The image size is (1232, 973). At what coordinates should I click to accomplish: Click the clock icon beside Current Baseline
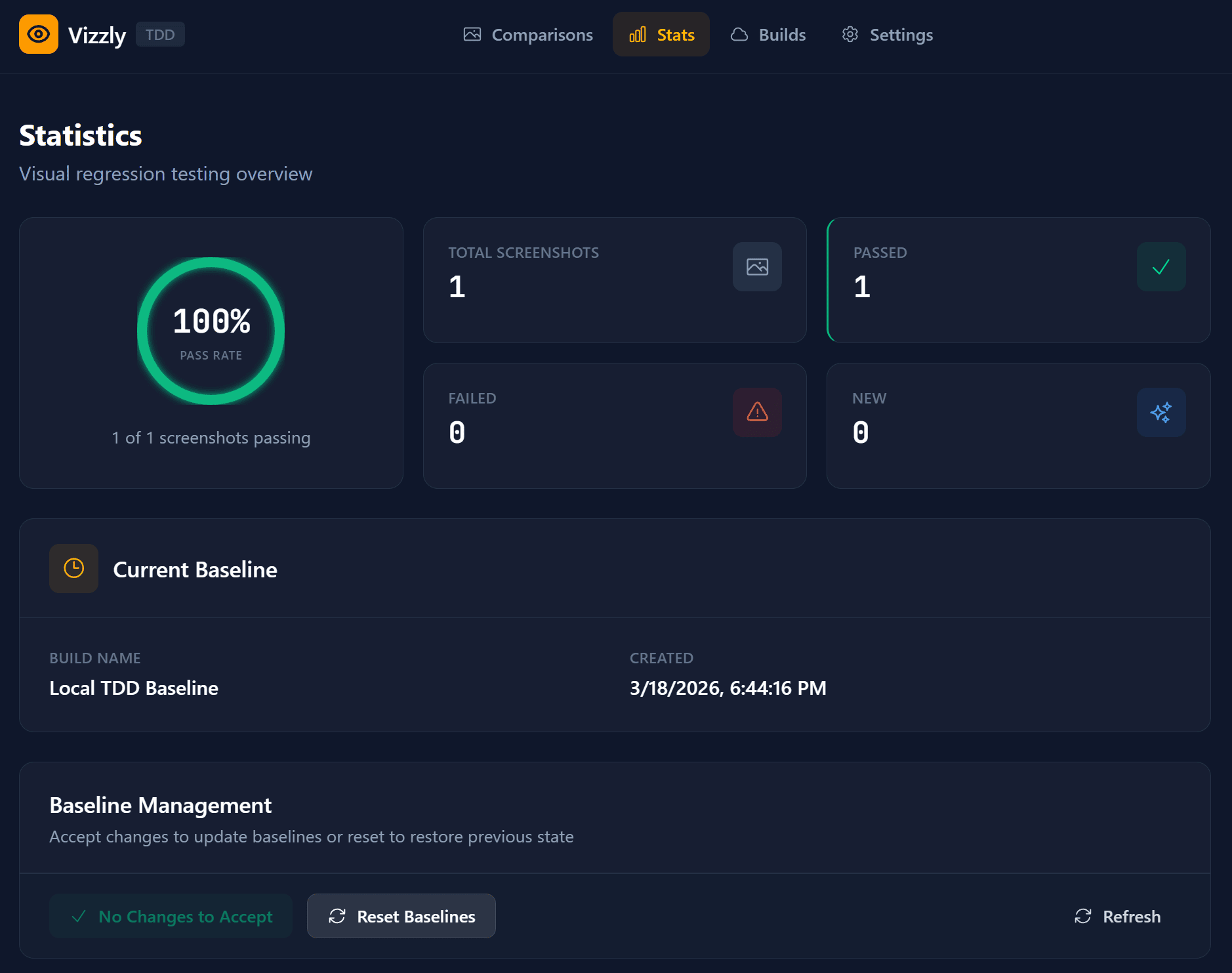click(73, 568)
